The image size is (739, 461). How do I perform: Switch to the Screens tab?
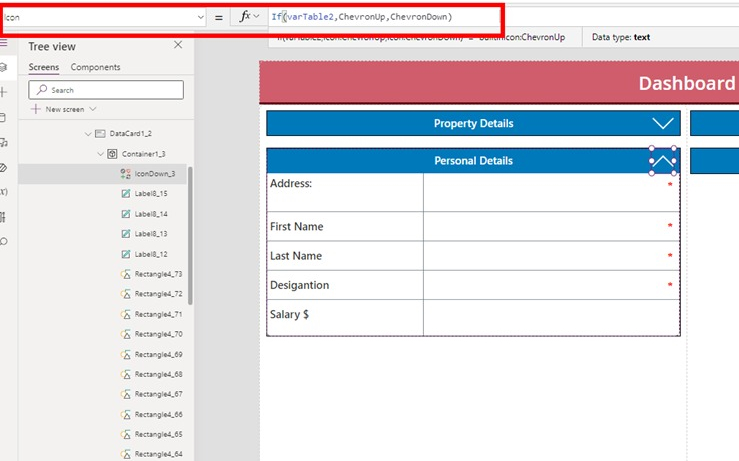pyautogui.click(x=44, y=67)
